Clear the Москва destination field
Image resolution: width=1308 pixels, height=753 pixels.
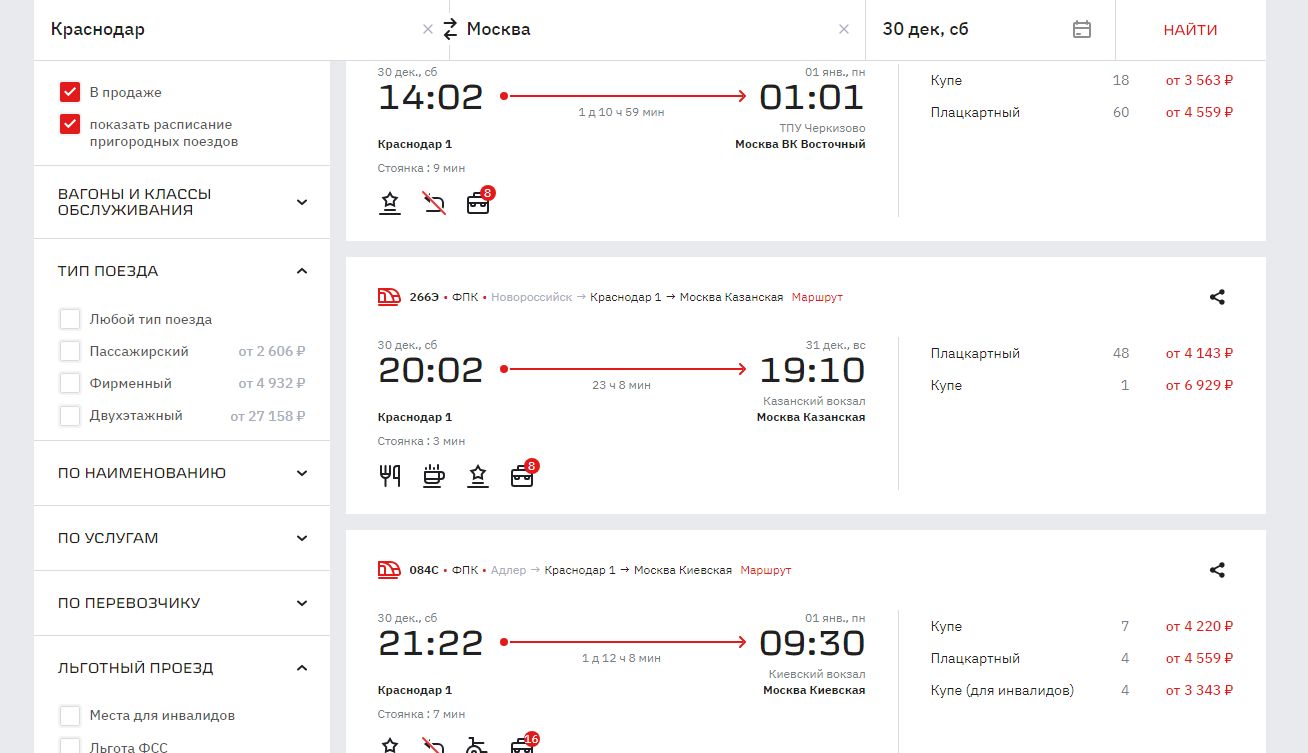[844, 29]
